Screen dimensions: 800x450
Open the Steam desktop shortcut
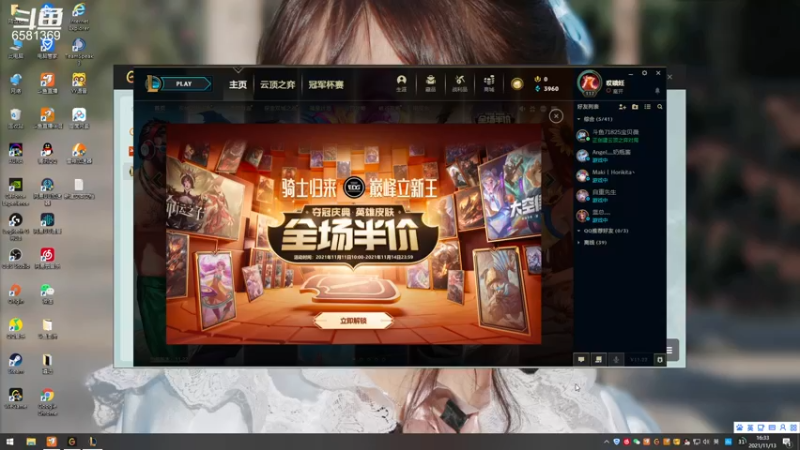tap(15, 364)
